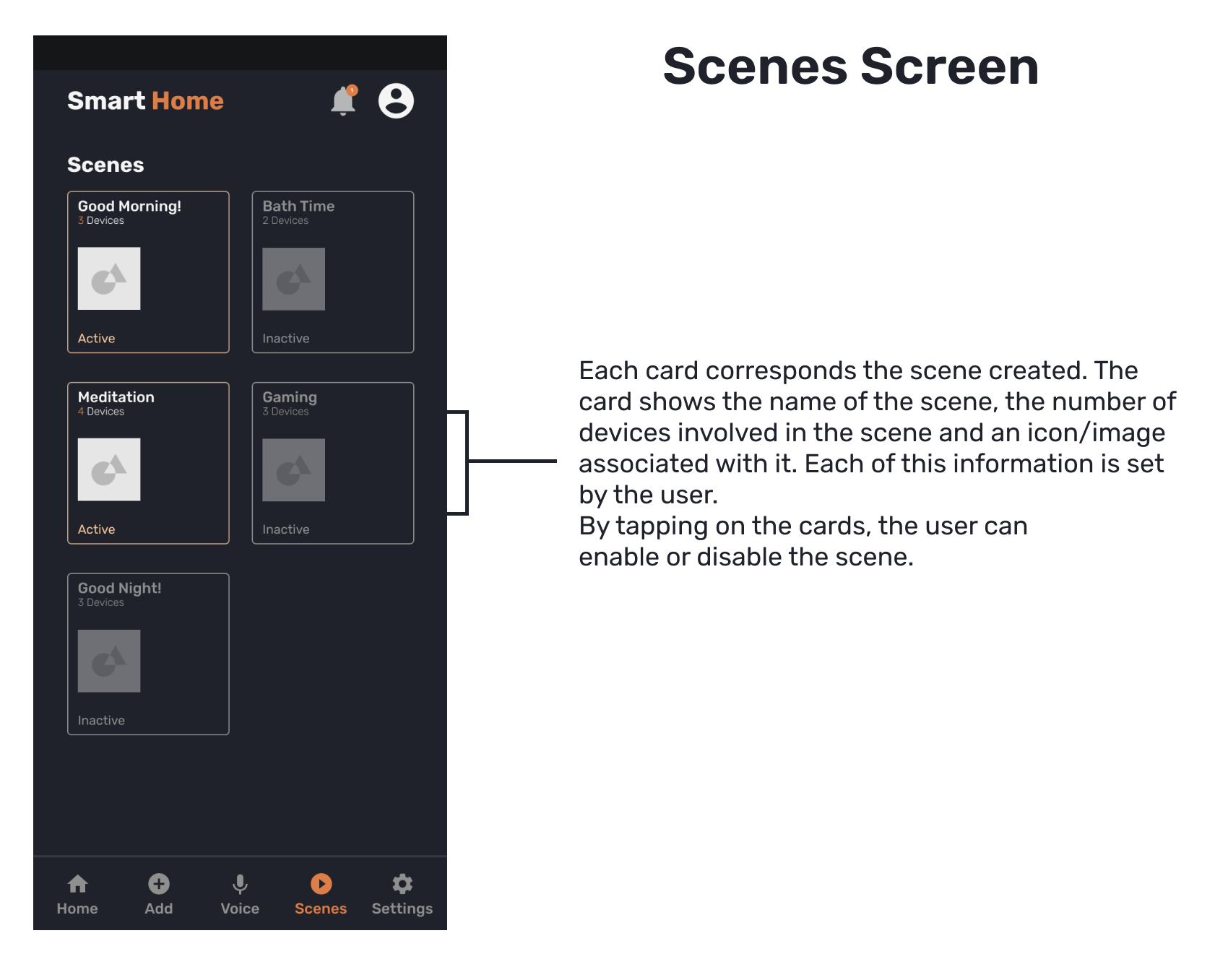Click the 3 Devices text under Good Night!
Image resolution: width=1228 pixels, height=980 pixels.
101,602
